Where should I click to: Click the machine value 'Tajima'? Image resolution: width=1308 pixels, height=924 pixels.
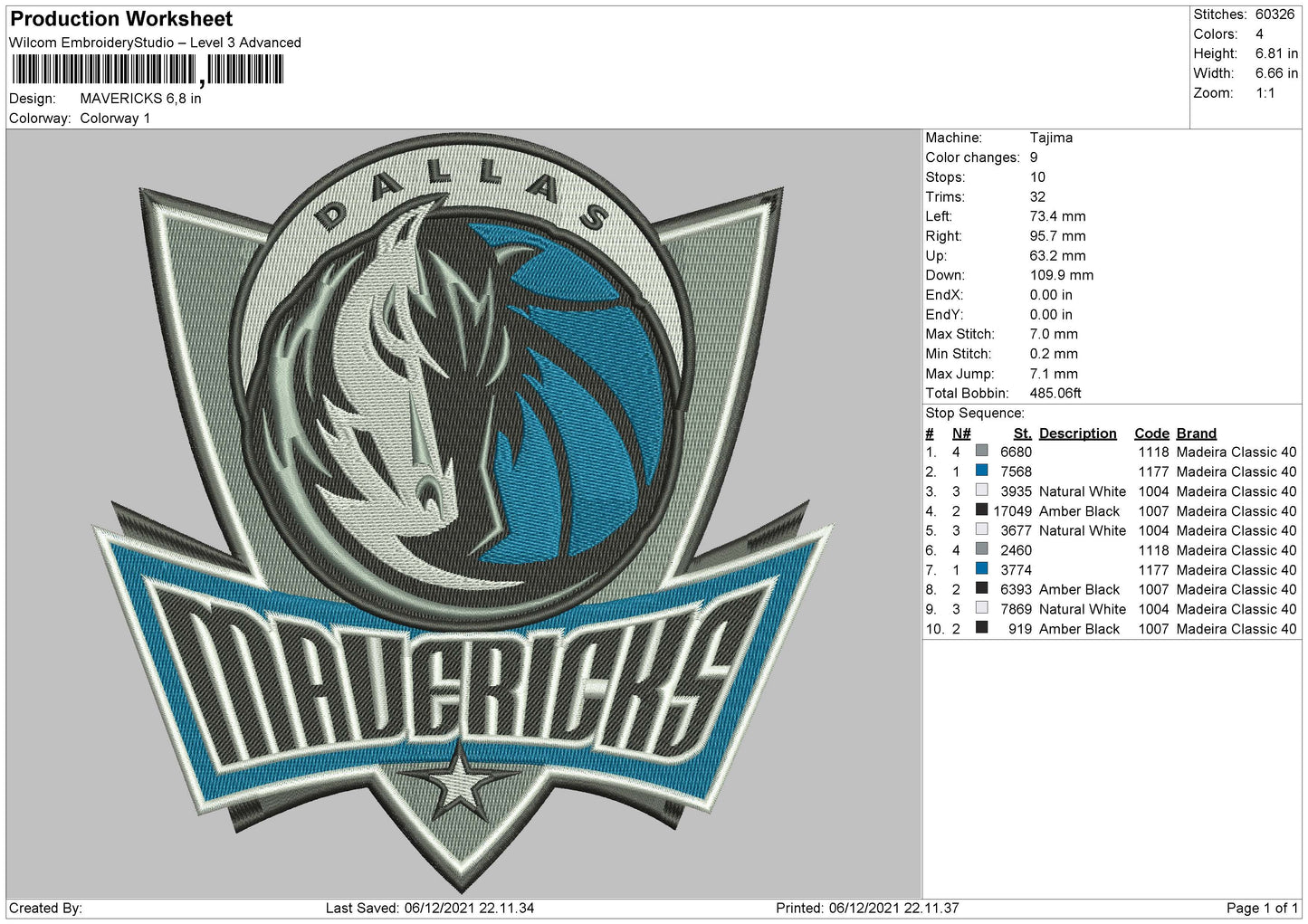(x=1051, y=138)
